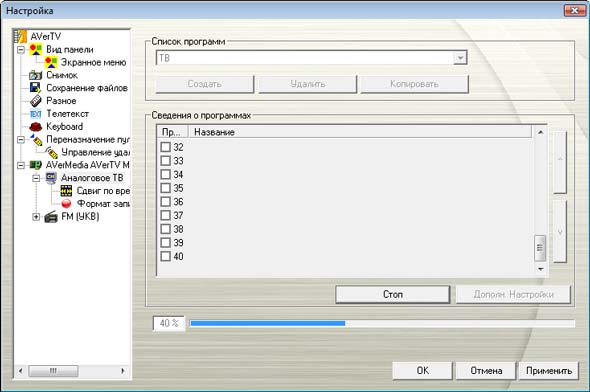
Task: Check the box for program 40
Action: coord(166,256)
